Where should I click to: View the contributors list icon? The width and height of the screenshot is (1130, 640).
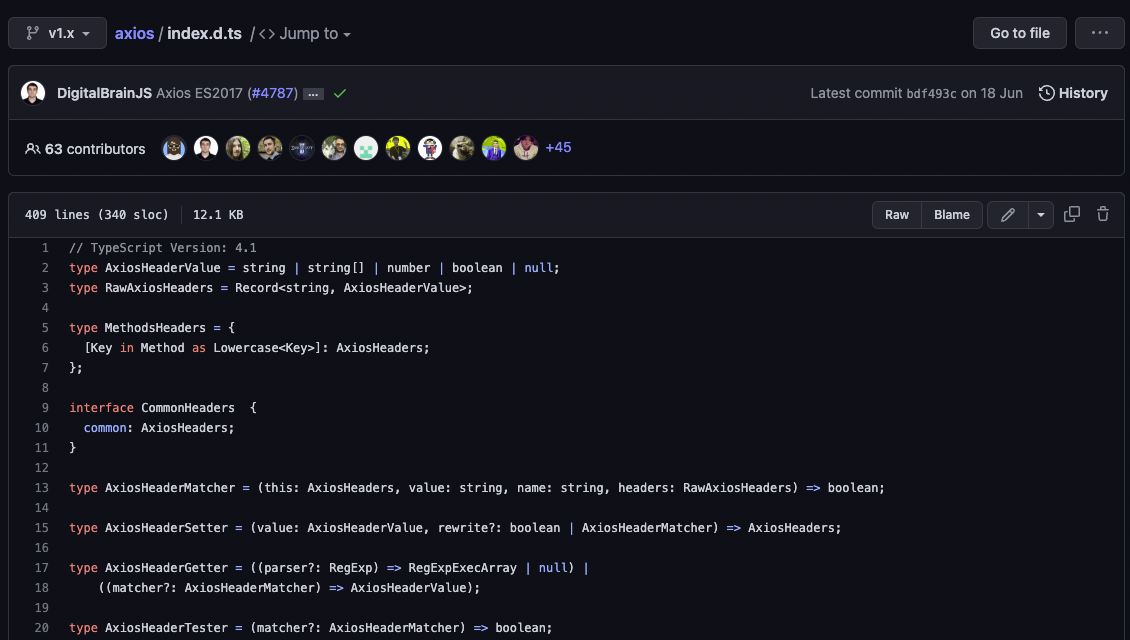pos(31,148)
